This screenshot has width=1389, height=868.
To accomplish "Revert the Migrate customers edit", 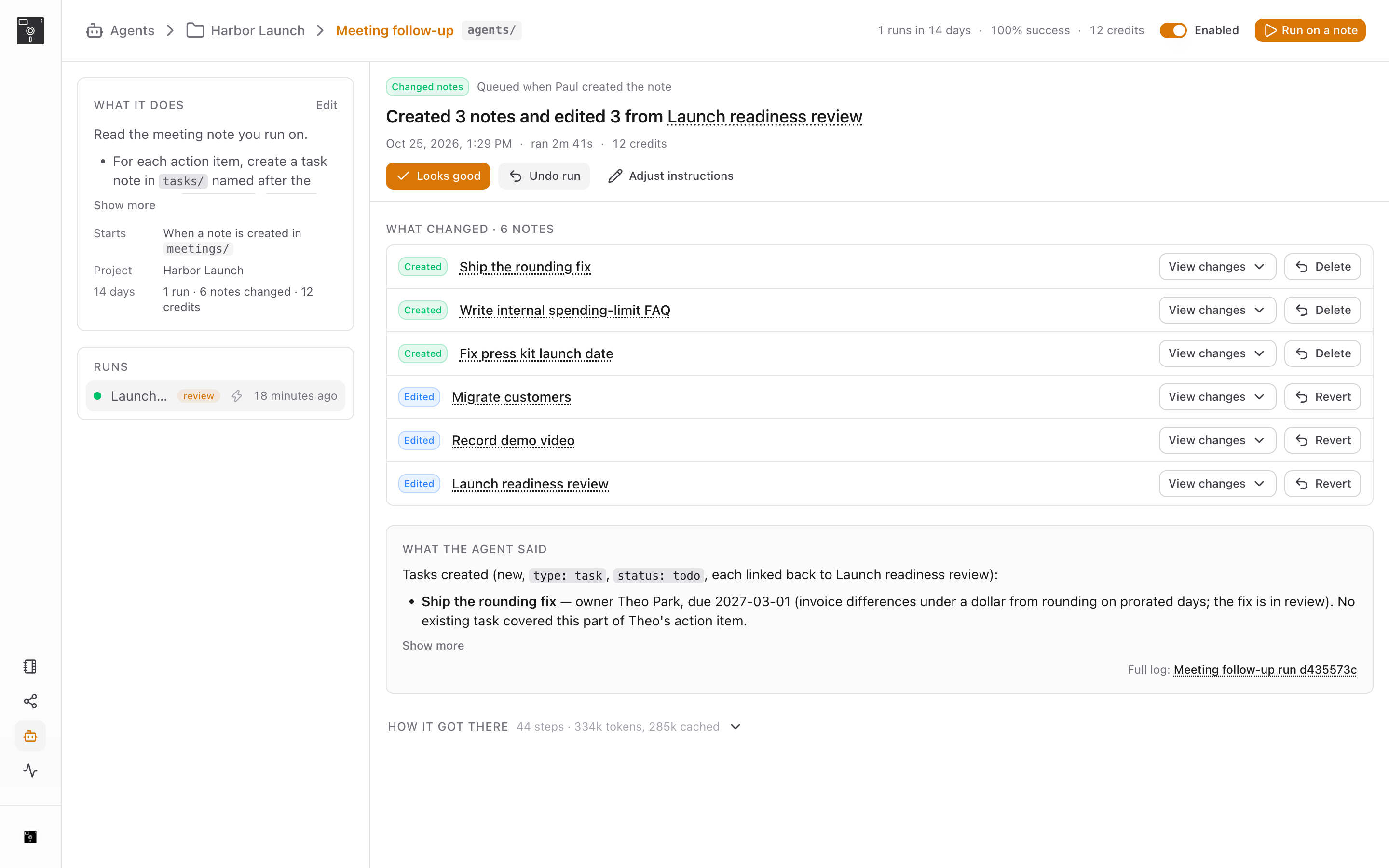I will 1322,397.
